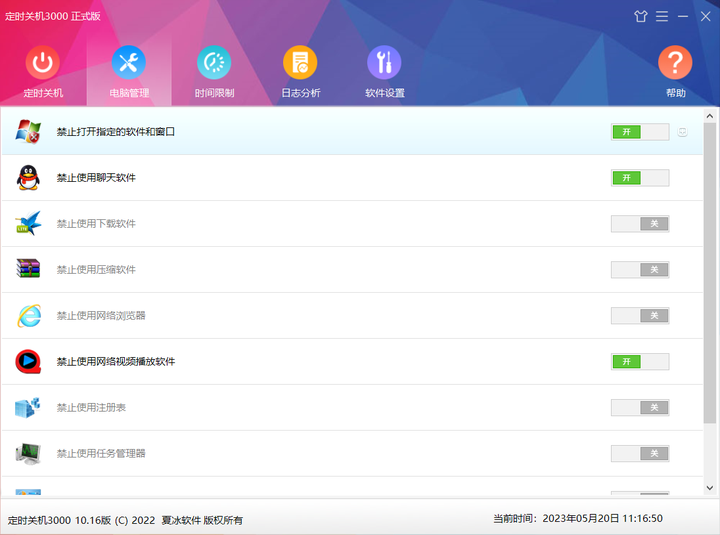Click the scrollbar up arrow

709,116
